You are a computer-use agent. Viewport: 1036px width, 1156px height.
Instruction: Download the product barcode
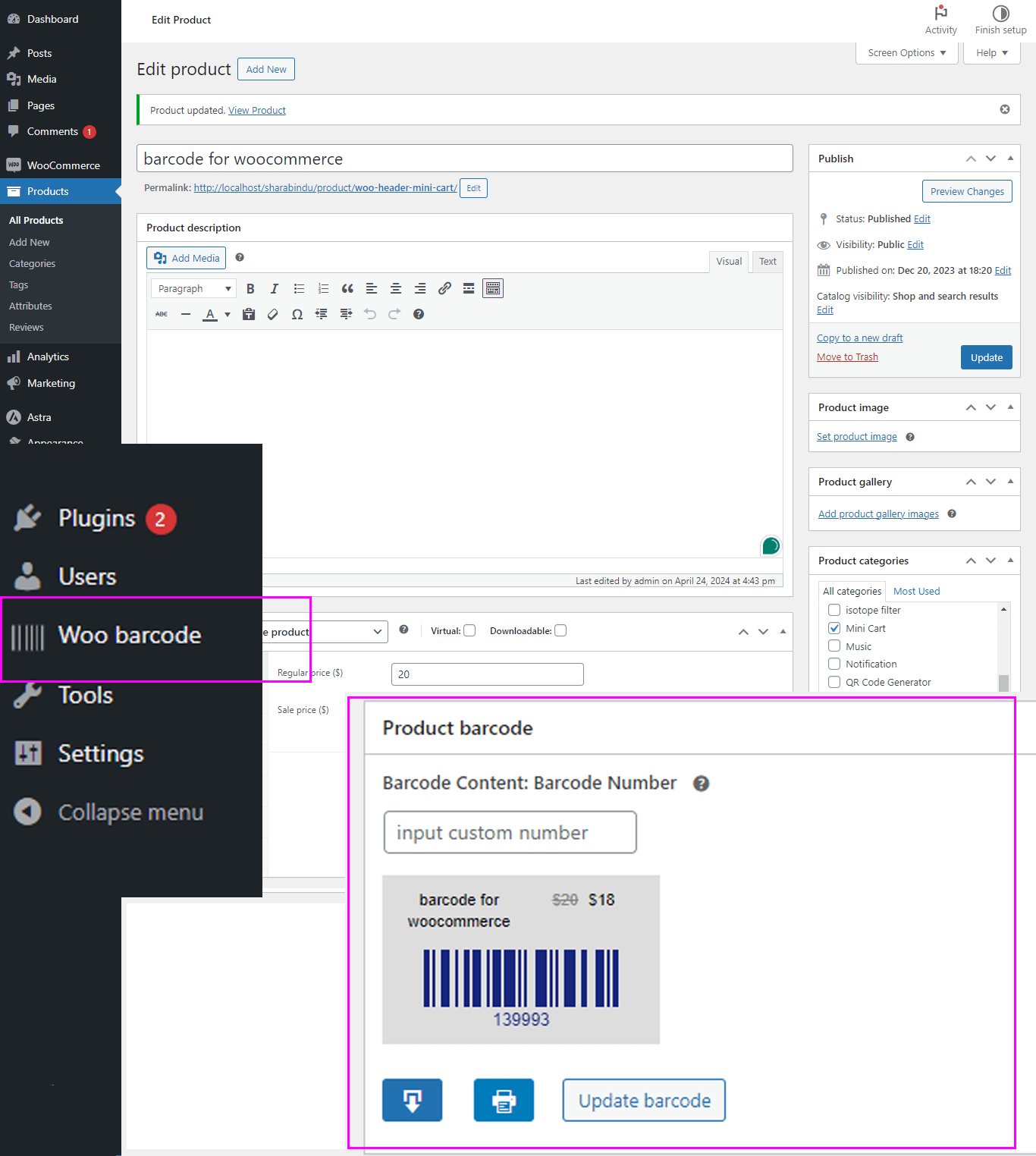point(413,1100)
